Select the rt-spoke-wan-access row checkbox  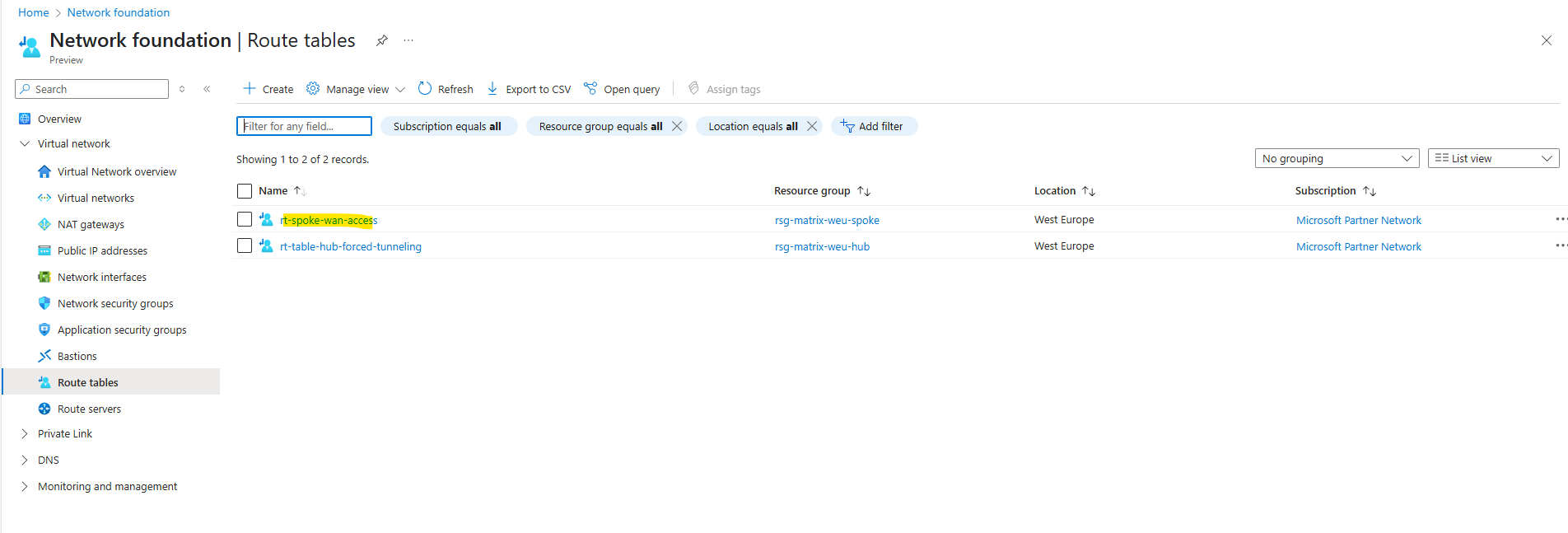point(245,219)
